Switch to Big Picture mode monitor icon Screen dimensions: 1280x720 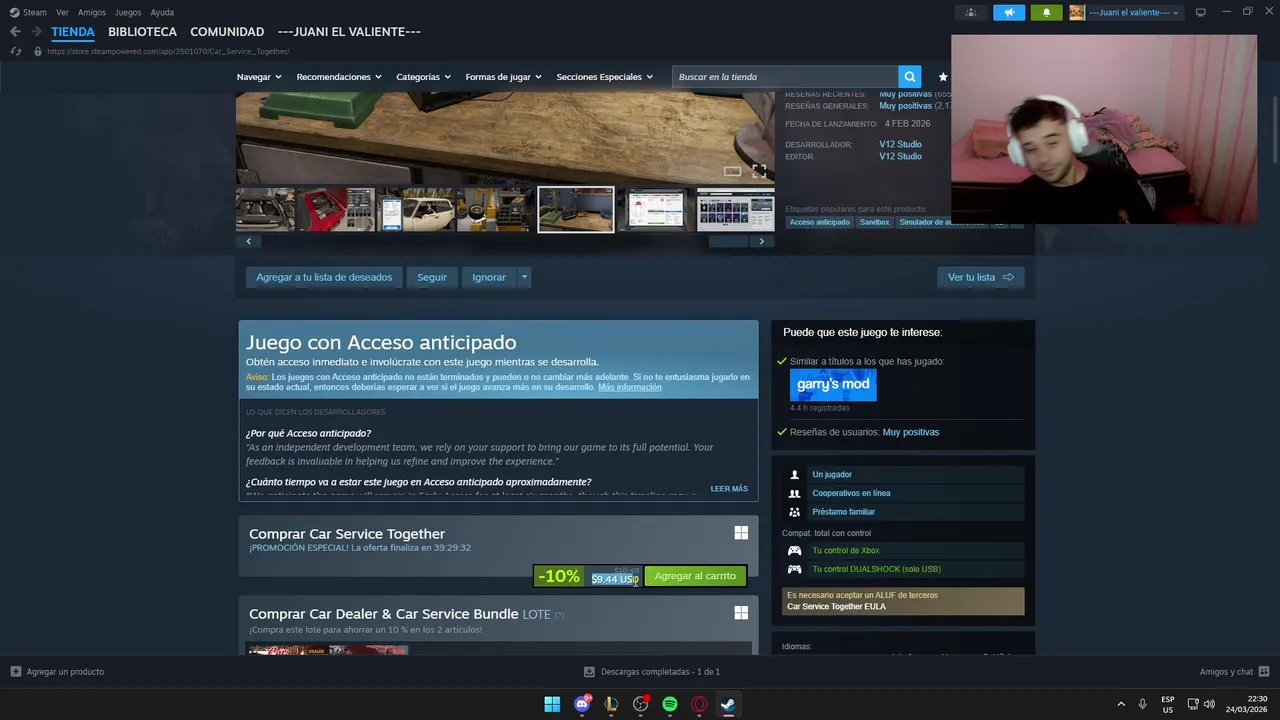tap(1200, 12)
